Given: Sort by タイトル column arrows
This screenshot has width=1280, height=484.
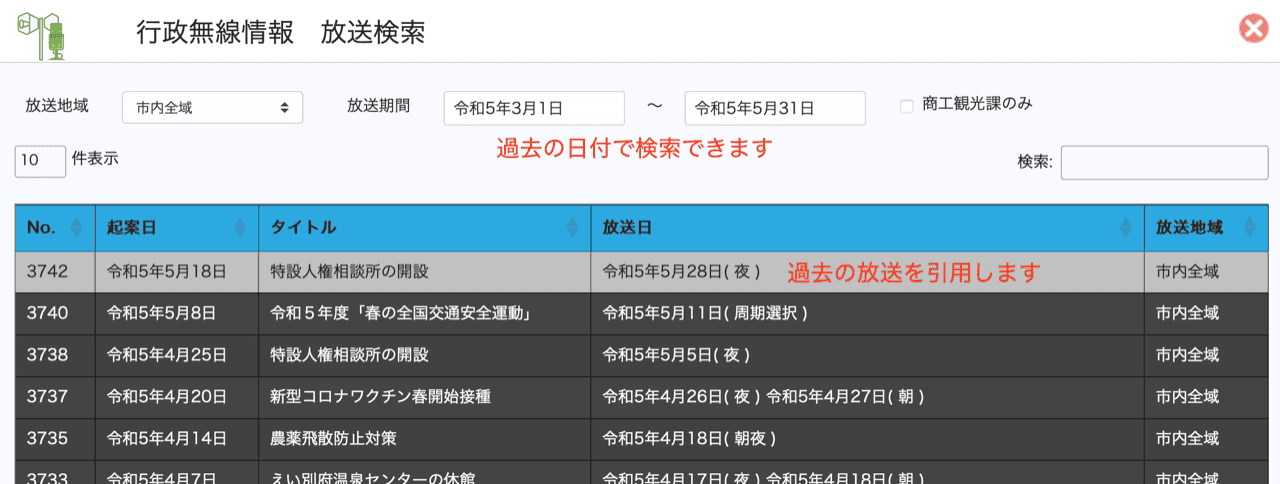Looking at the screenshot, I should pyautogui.click(x=572, y=228).
